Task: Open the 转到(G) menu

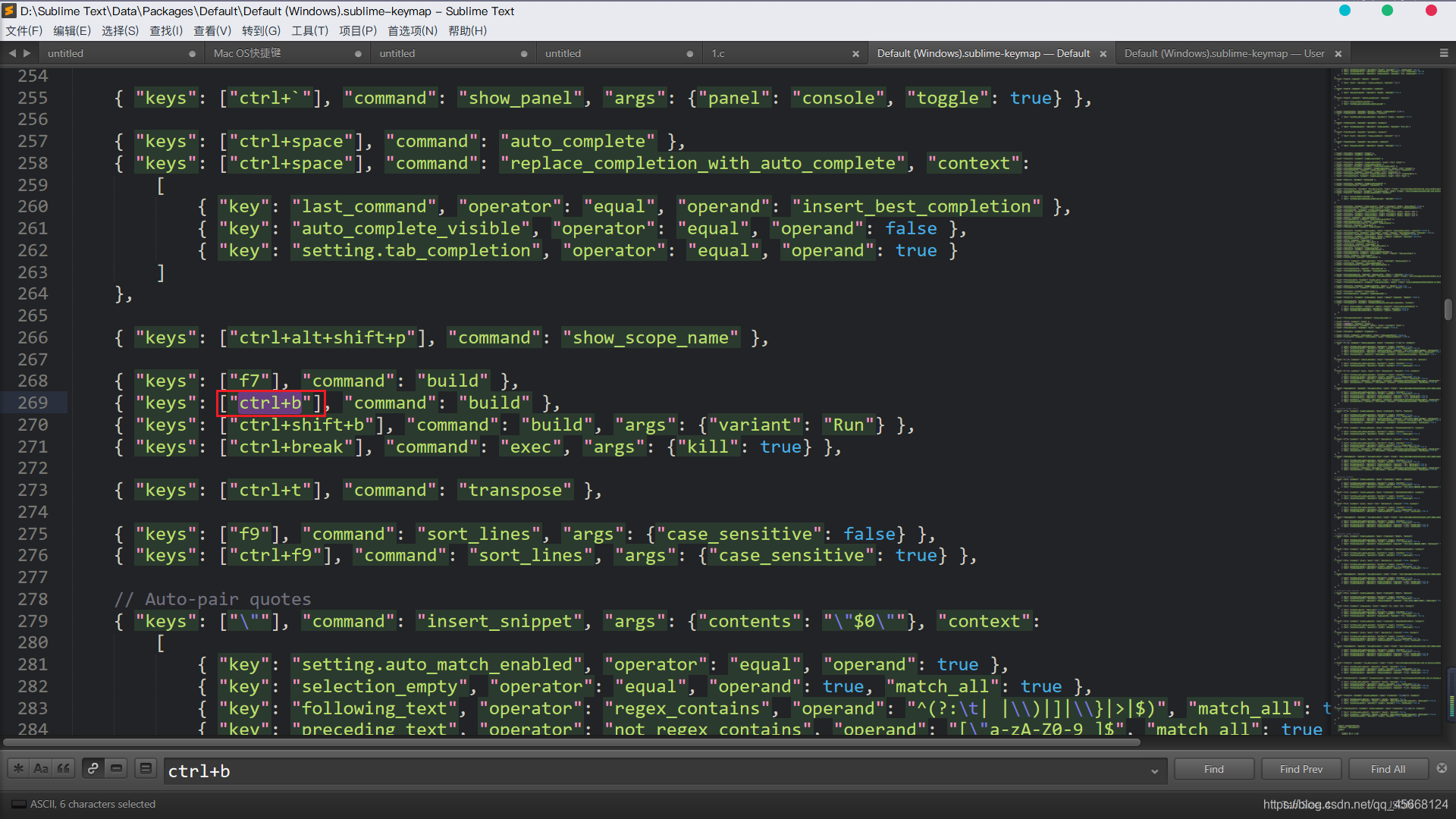Action: coord(261,31)
